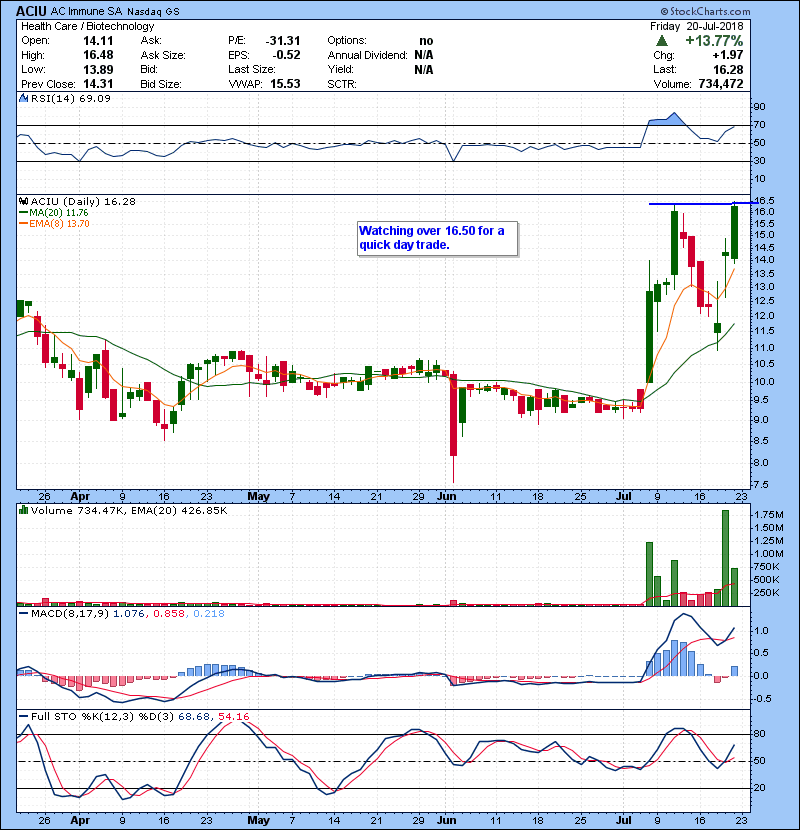Click the green MA(20) legend line marker
The height and width of the screenshot is (830, 800).
[x=23, y=212]
